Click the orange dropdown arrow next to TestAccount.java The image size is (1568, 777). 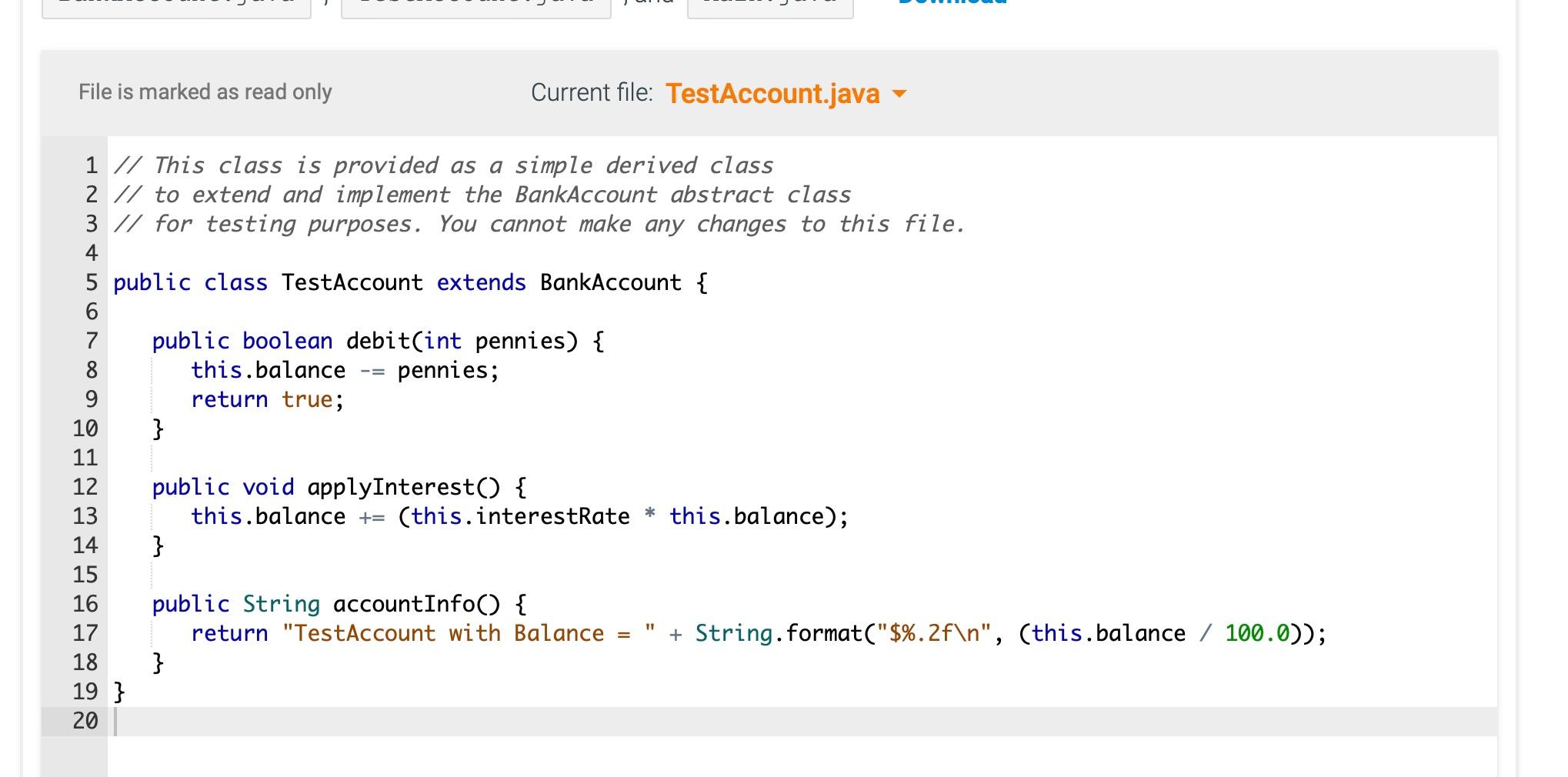click(x=901, y=95)
